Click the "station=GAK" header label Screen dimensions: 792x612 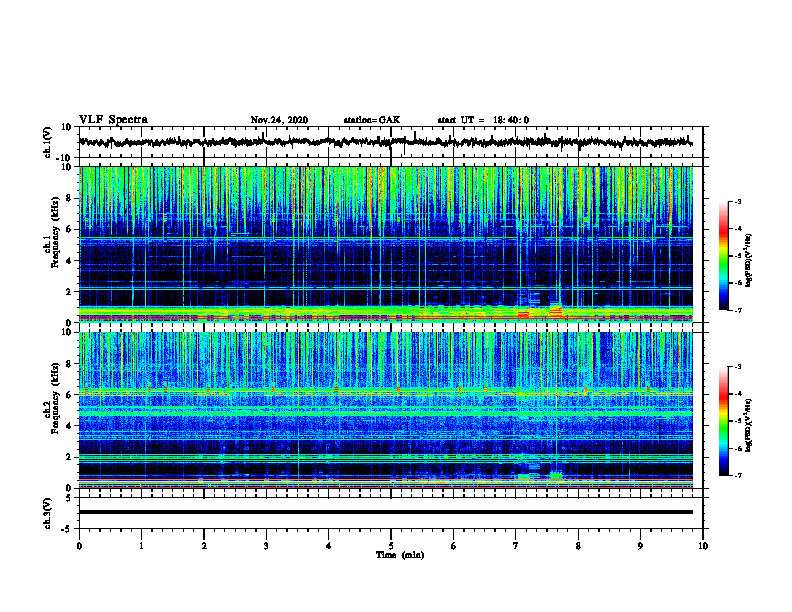click(372, 120)
